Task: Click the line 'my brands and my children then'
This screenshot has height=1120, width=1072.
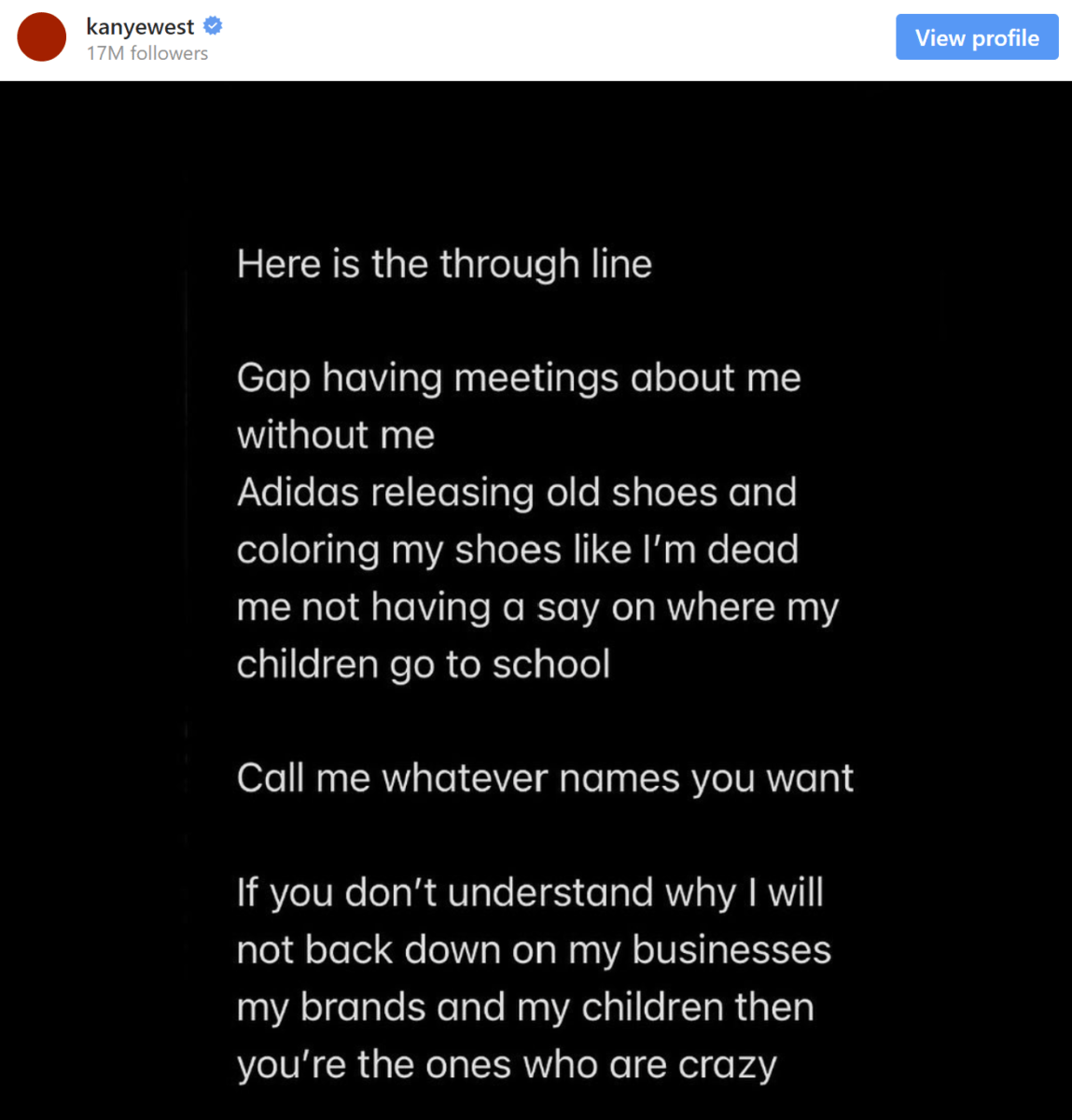Action: coord(525,1008)
